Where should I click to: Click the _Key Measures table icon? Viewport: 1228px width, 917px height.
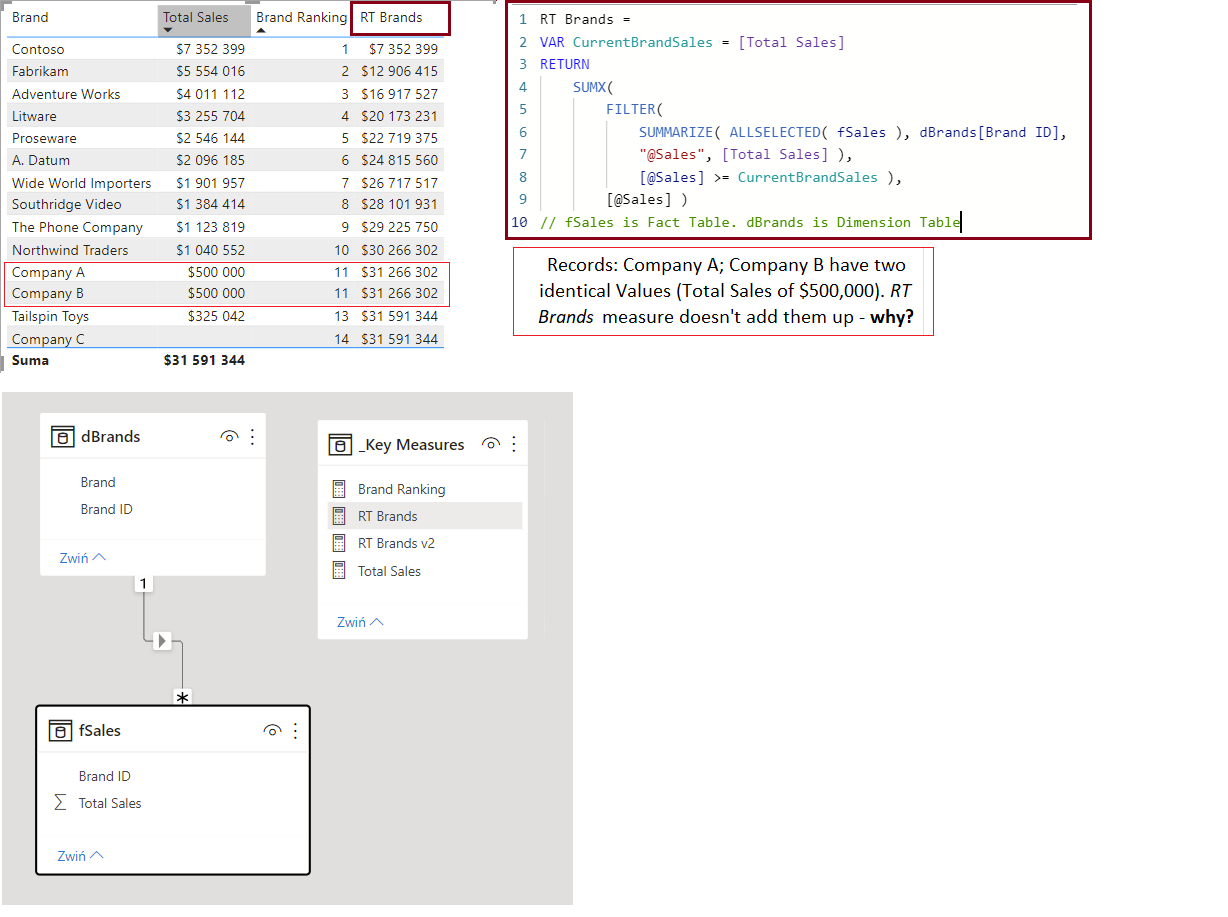pyautogui.click(x=340, y=444)
